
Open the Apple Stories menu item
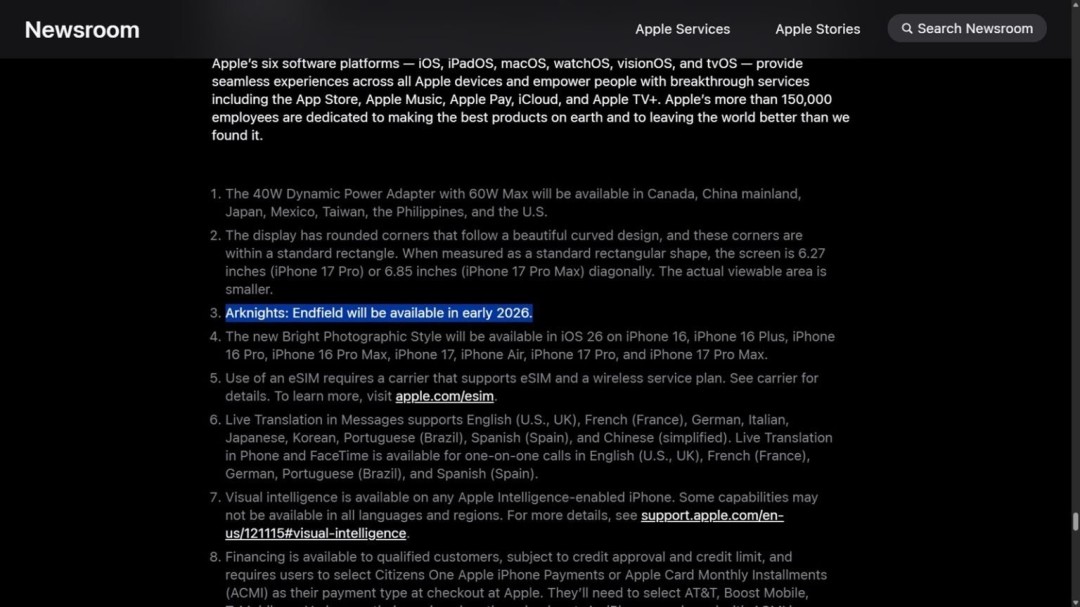pos(817,29)
